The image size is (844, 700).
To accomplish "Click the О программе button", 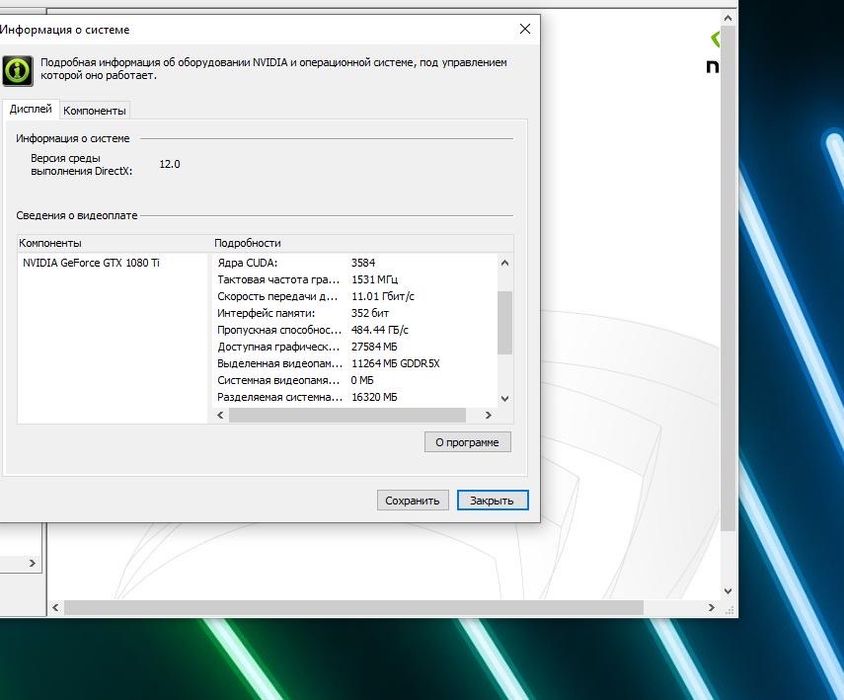I will click(x=467, y=442).
